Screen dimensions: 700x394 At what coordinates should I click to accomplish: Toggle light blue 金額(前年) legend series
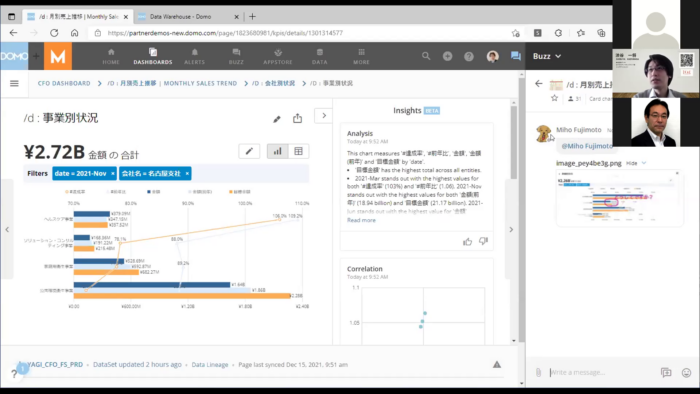coord(200,192)
